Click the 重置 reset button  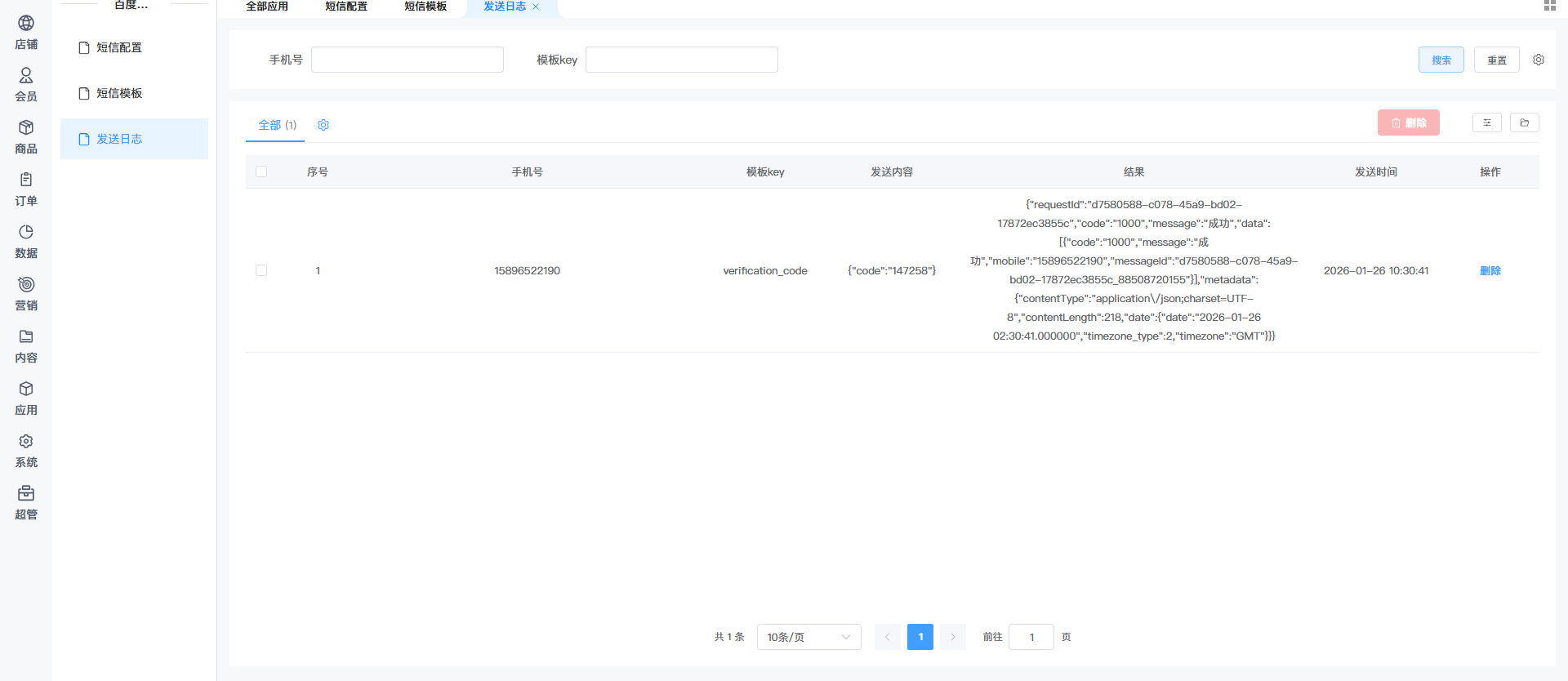(x=1497, y=60)
